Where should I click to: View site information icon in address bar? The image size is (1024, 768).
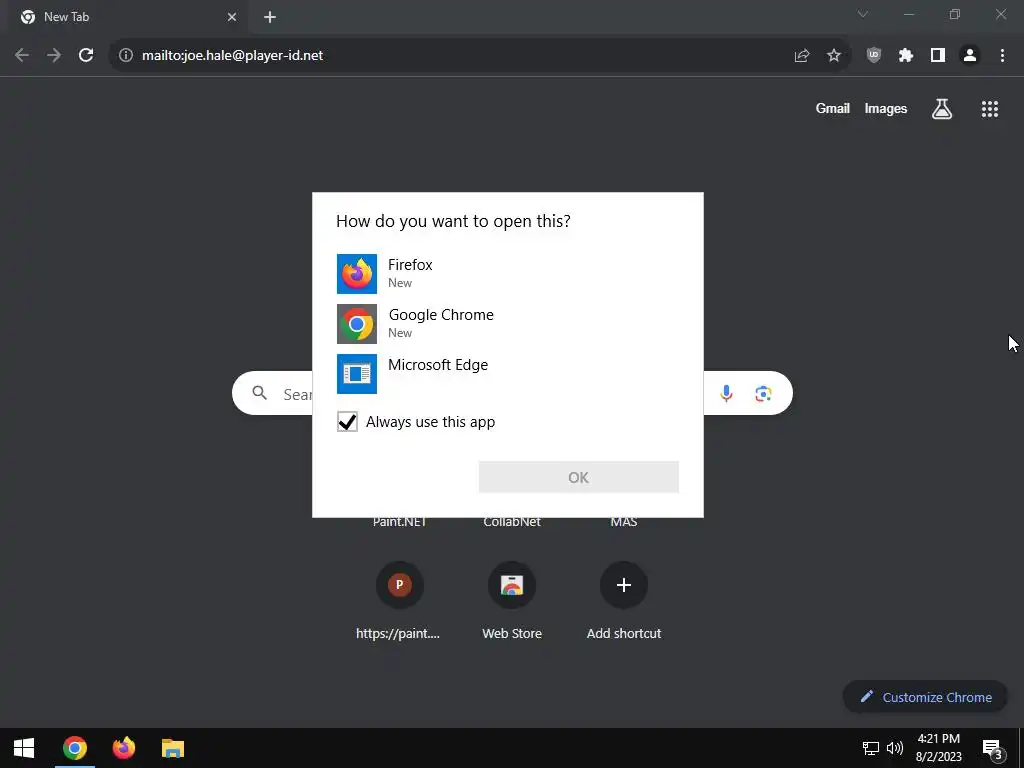125,56
